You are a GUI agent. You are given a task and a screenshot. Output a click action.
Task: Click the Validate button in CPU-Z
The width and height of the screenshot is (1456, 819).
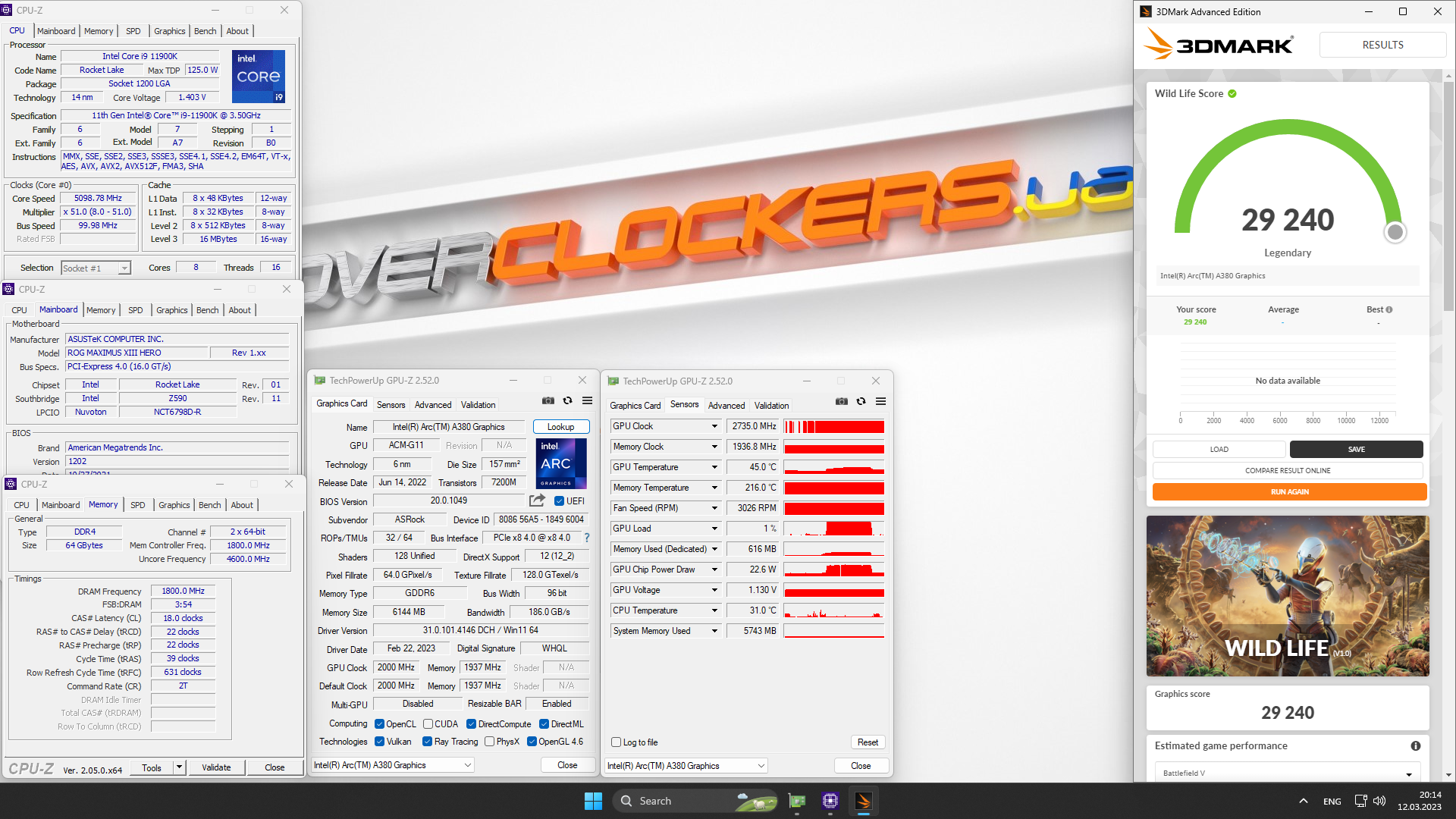tap(216, 767)
